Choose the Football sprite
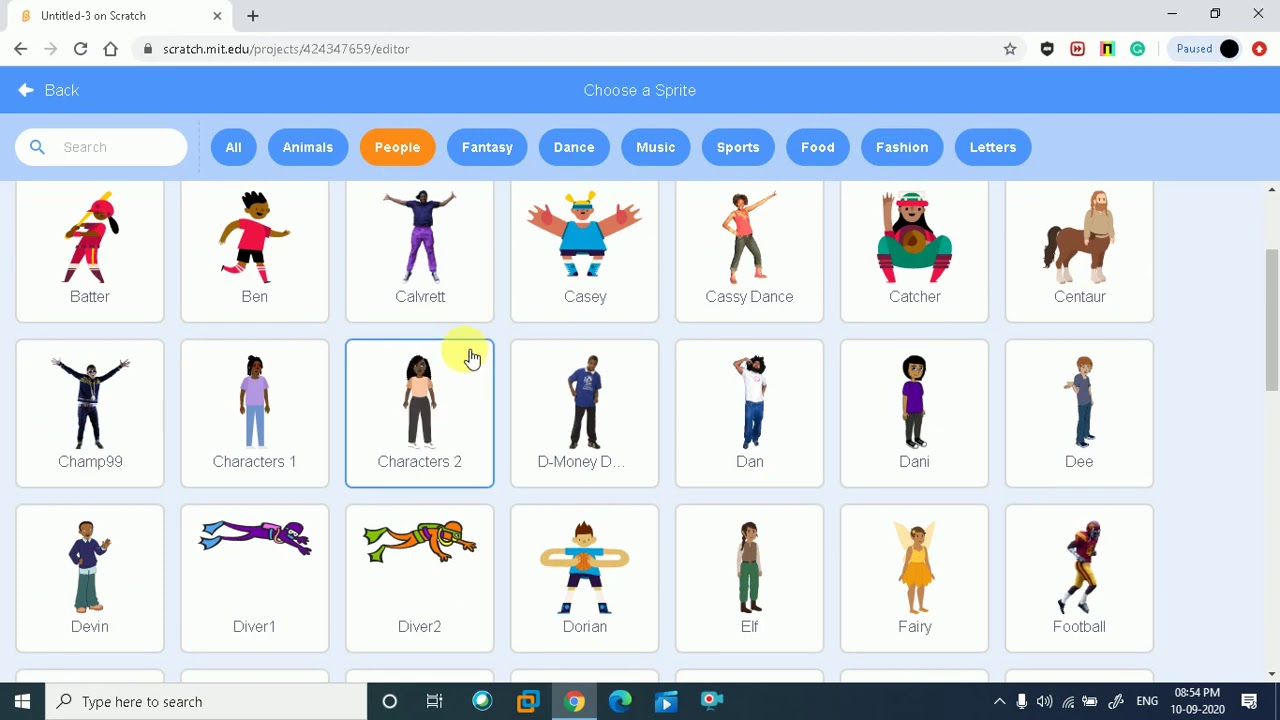Image resolution: width=1280 pixels, height=720 pixels. pos(1079,578)
